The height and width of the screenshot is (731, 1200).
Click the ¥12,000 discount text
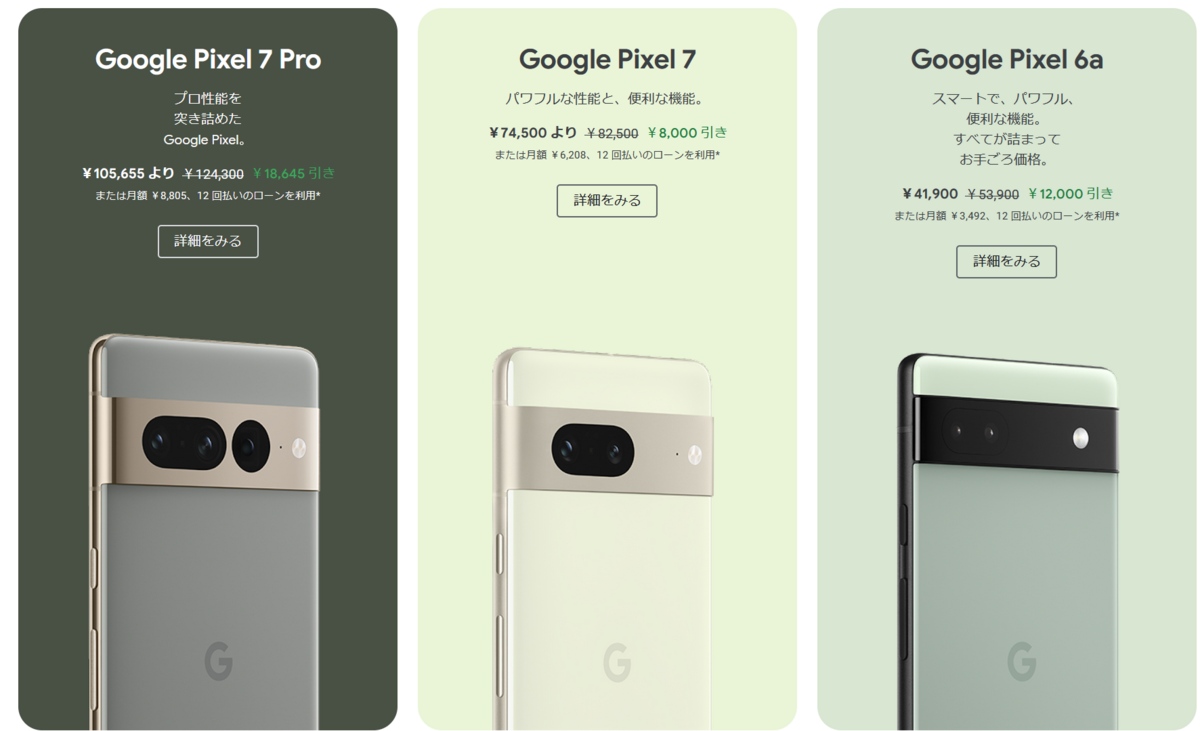click(x=1071, y=193)
